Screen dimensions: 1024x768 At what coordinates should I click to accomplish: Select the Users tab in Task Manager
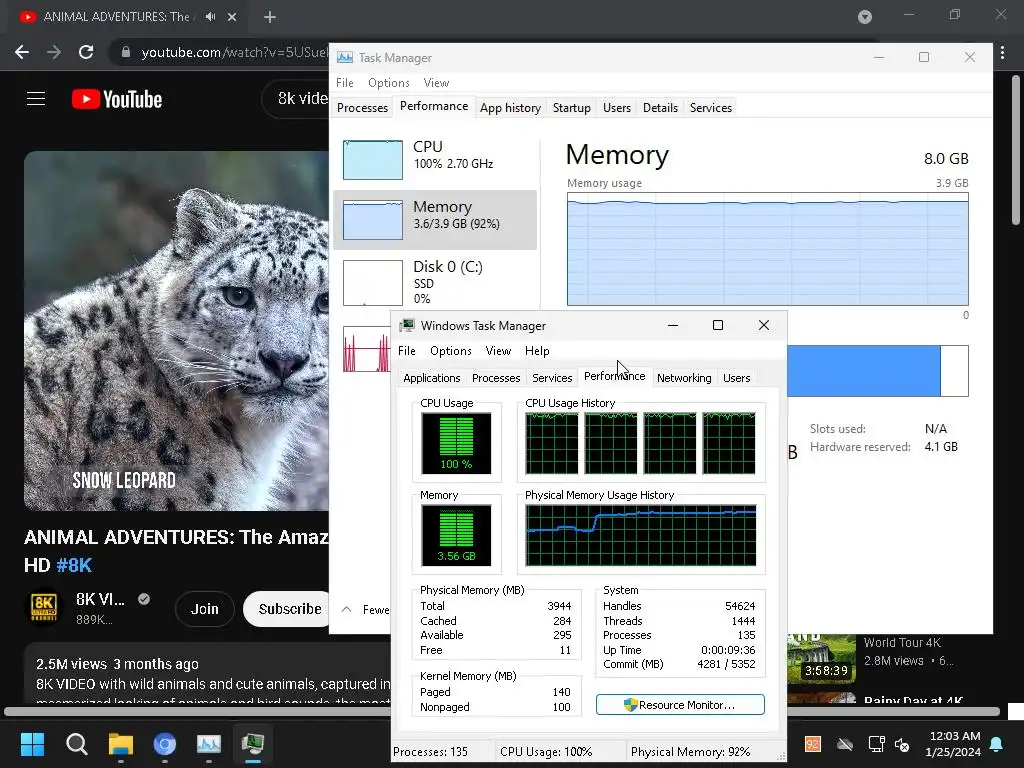click(616, 108)
